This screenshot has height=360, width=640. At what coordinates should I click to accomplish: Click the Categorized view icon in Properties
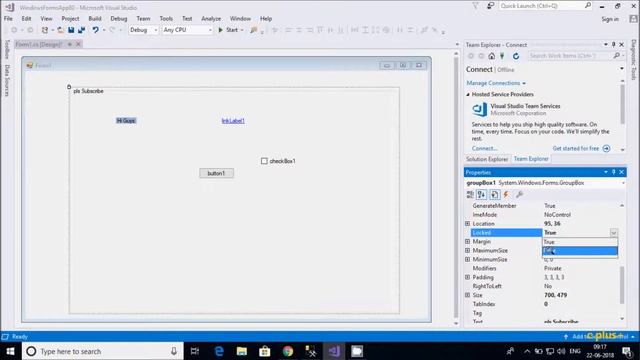pos(470,195)
